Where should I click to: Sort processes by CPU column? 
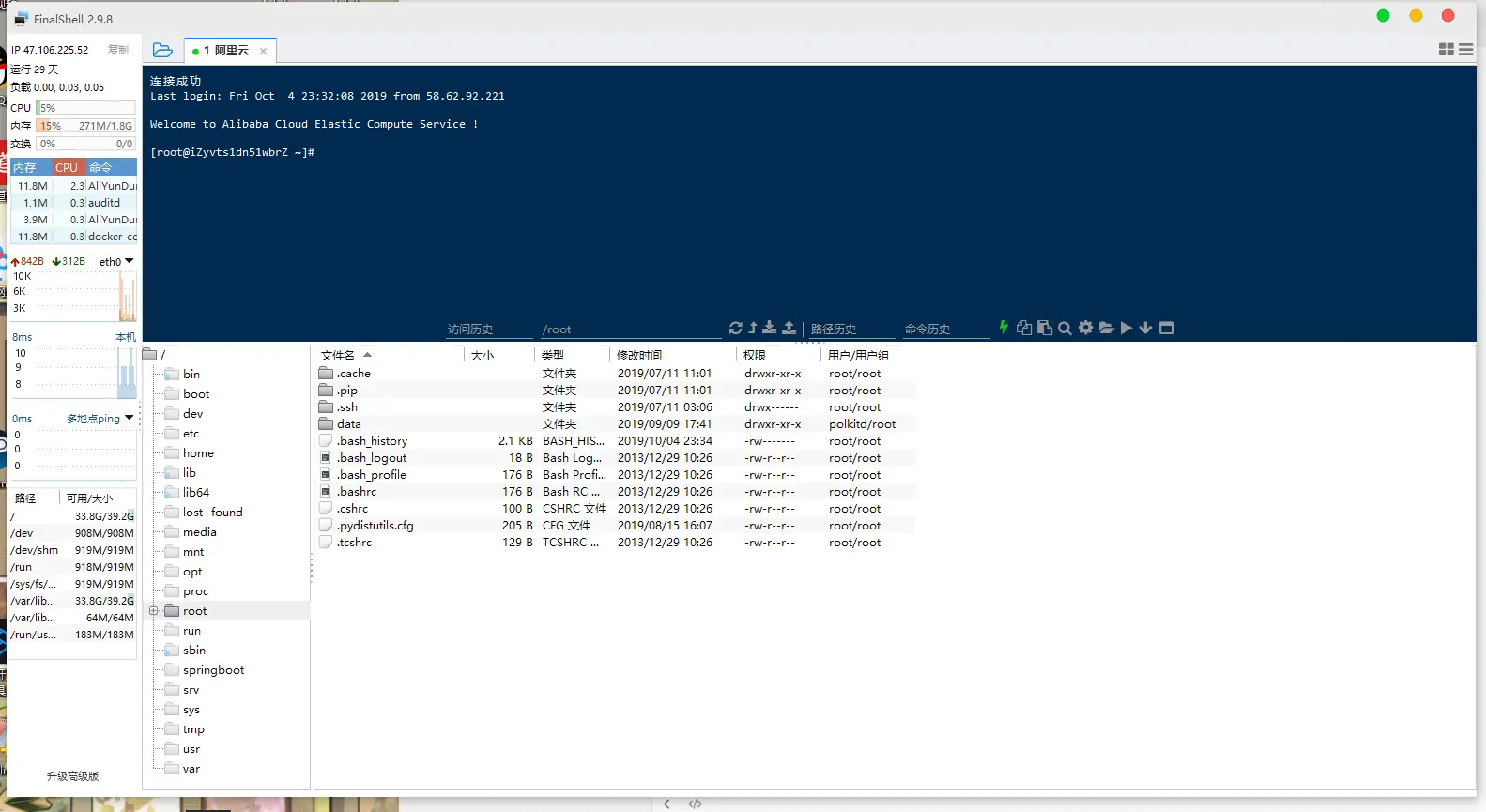click(x=69, y=167)
